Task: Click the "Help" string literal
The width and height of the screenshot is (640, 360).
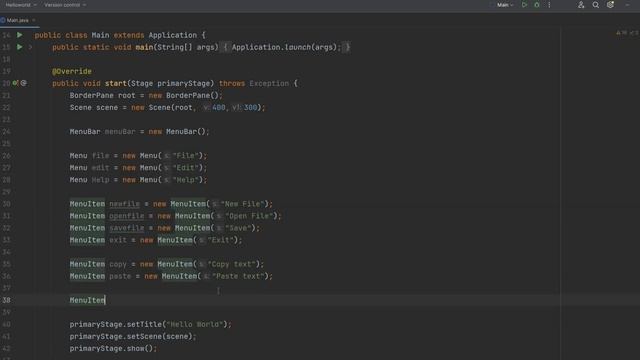Action: (186, 180)
